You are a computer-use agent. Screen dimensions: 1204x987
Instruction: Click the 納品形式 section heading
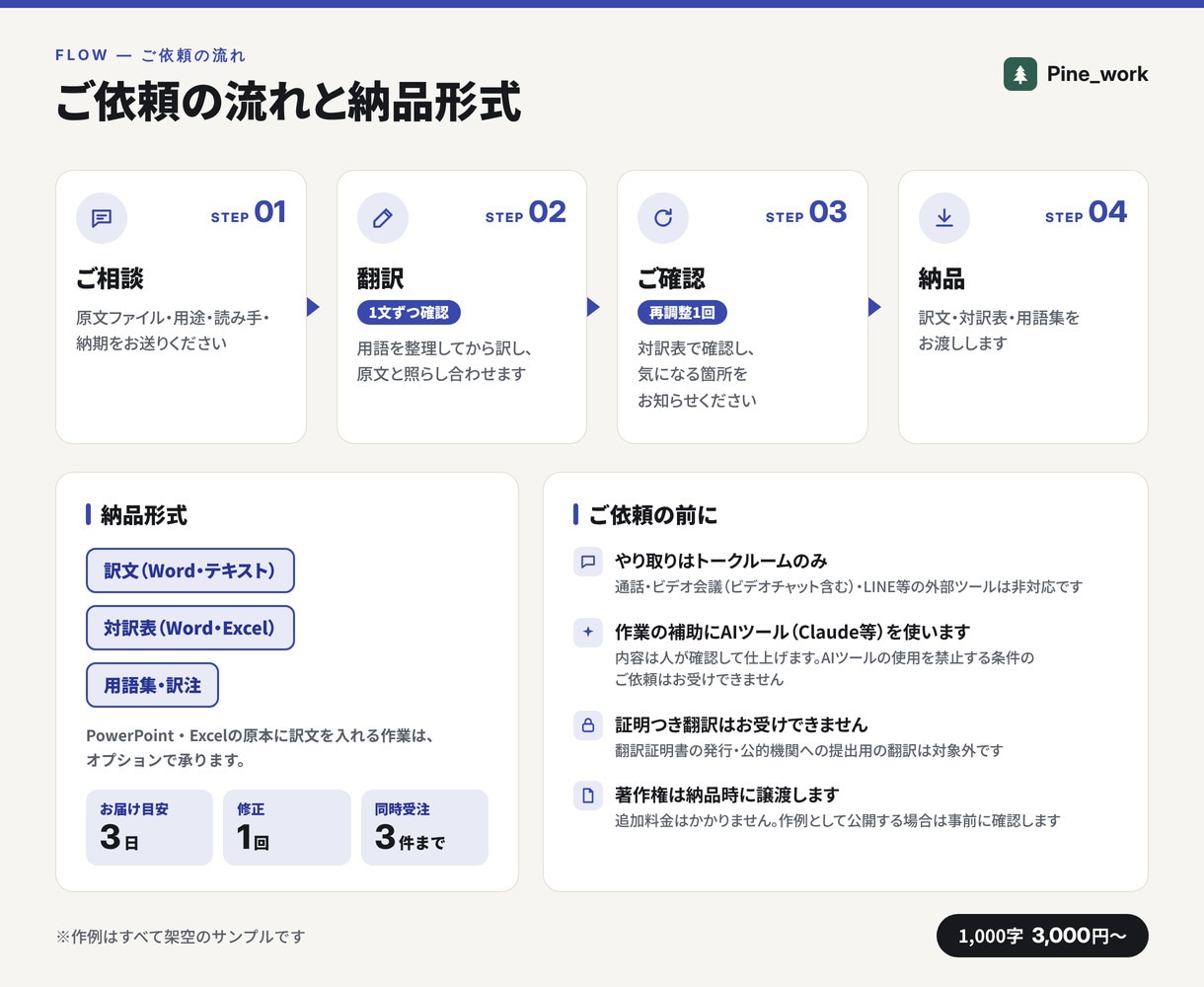pos(144,515)
